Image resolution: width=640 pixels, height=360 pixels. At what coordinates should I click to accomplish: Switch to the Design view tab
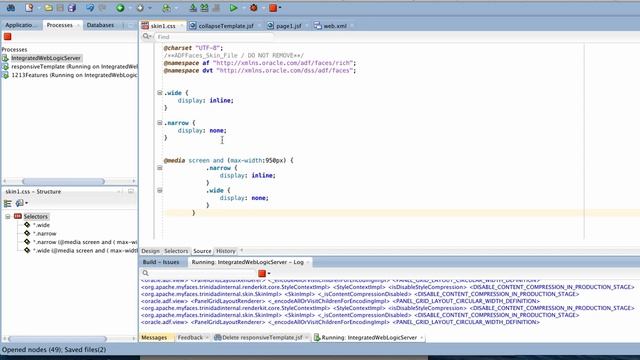(x=150, y=251)
